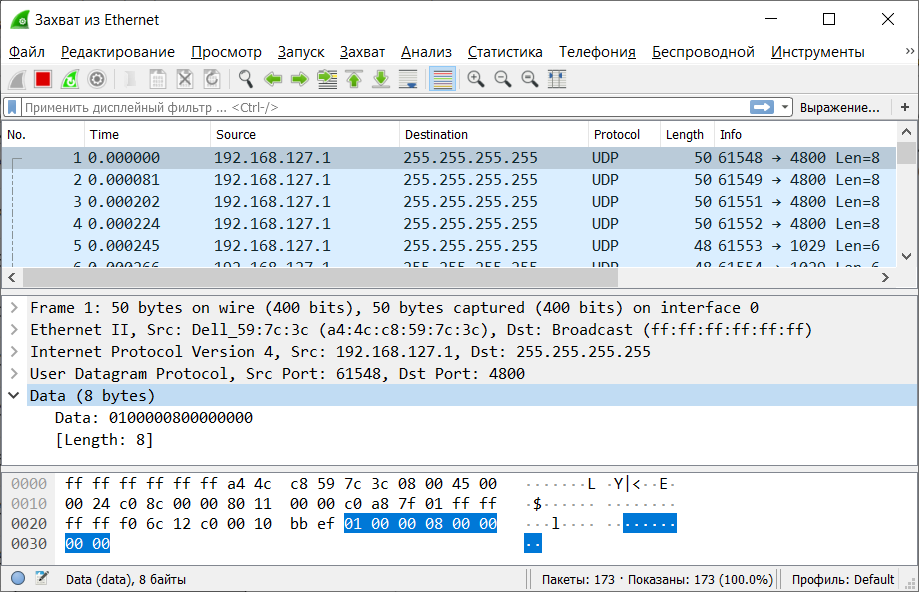
Task: Restart the current capture
Action: pyautogui.click(x=70, y=79)
